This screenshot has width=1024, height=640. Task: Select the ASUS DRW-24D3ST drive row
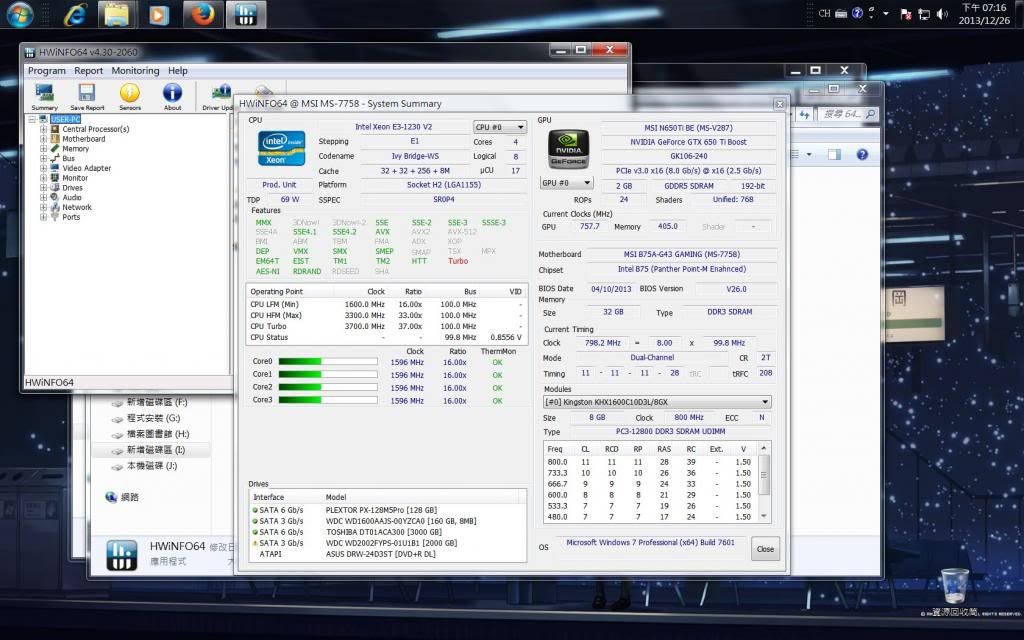tap(388, 554)
